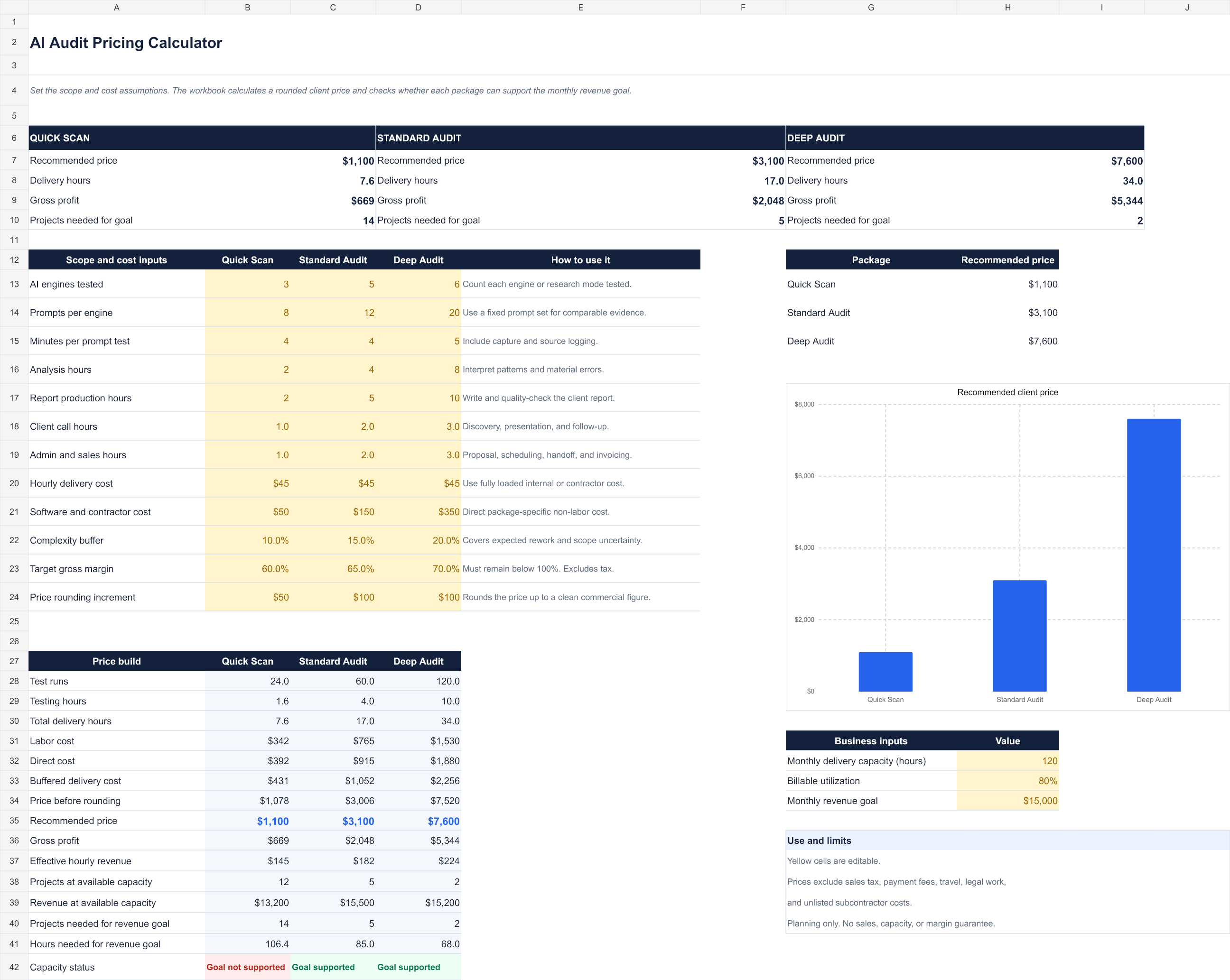Click the chart title Recommended client price
Viewport: 1230px width, 980px height.
(x=1007, y=392)
